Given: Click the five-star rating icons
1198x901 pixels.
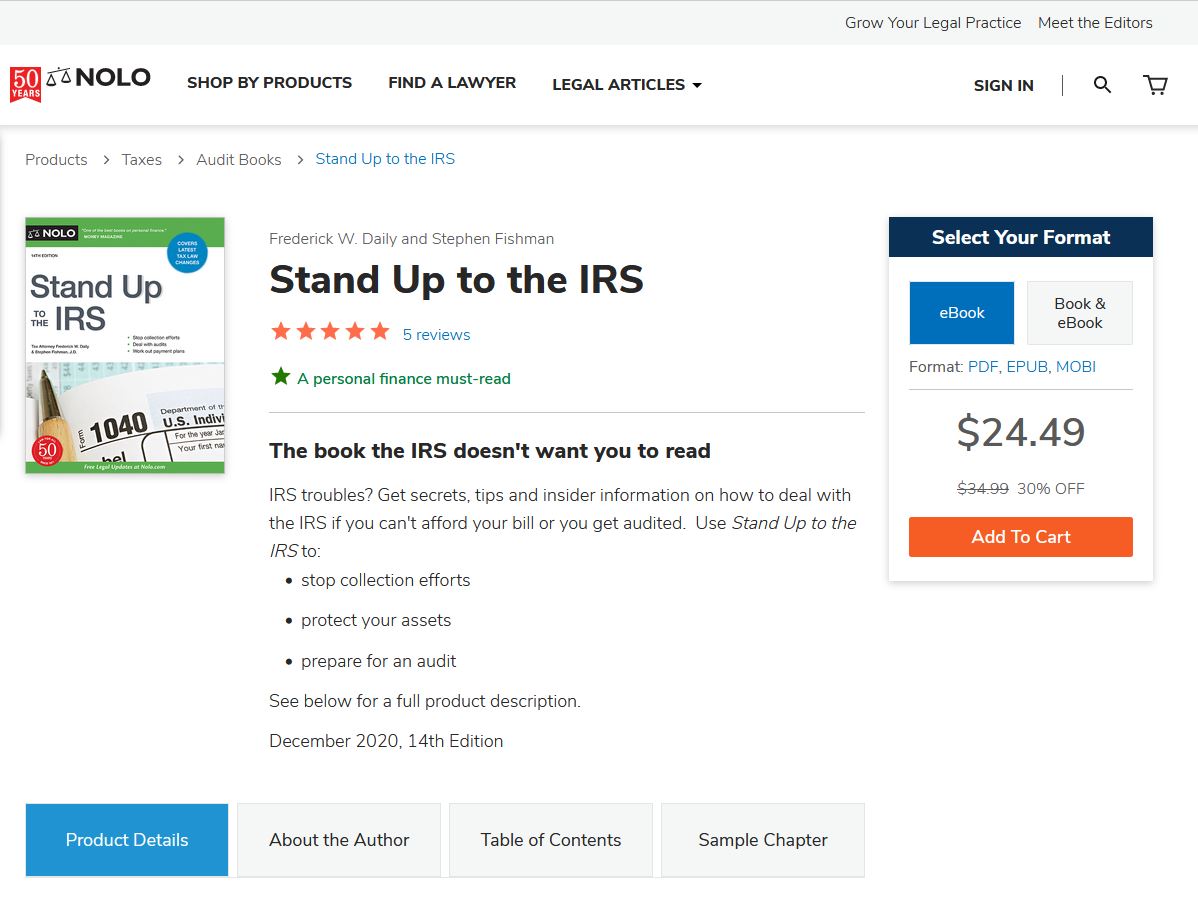Looking at the screenshot, I should pos(330,332).
